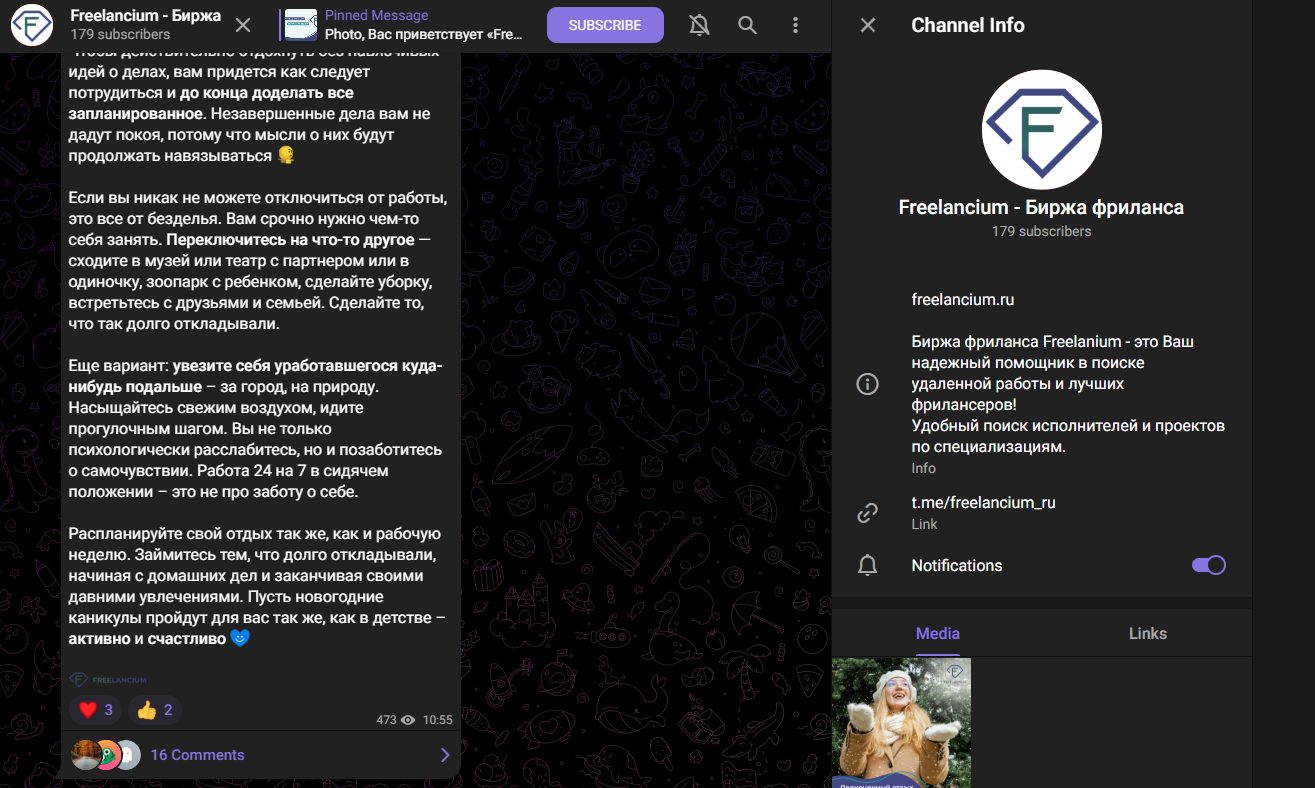Switch to the Links tab
Viewport: 1315px width, 788px height.
1147,633
